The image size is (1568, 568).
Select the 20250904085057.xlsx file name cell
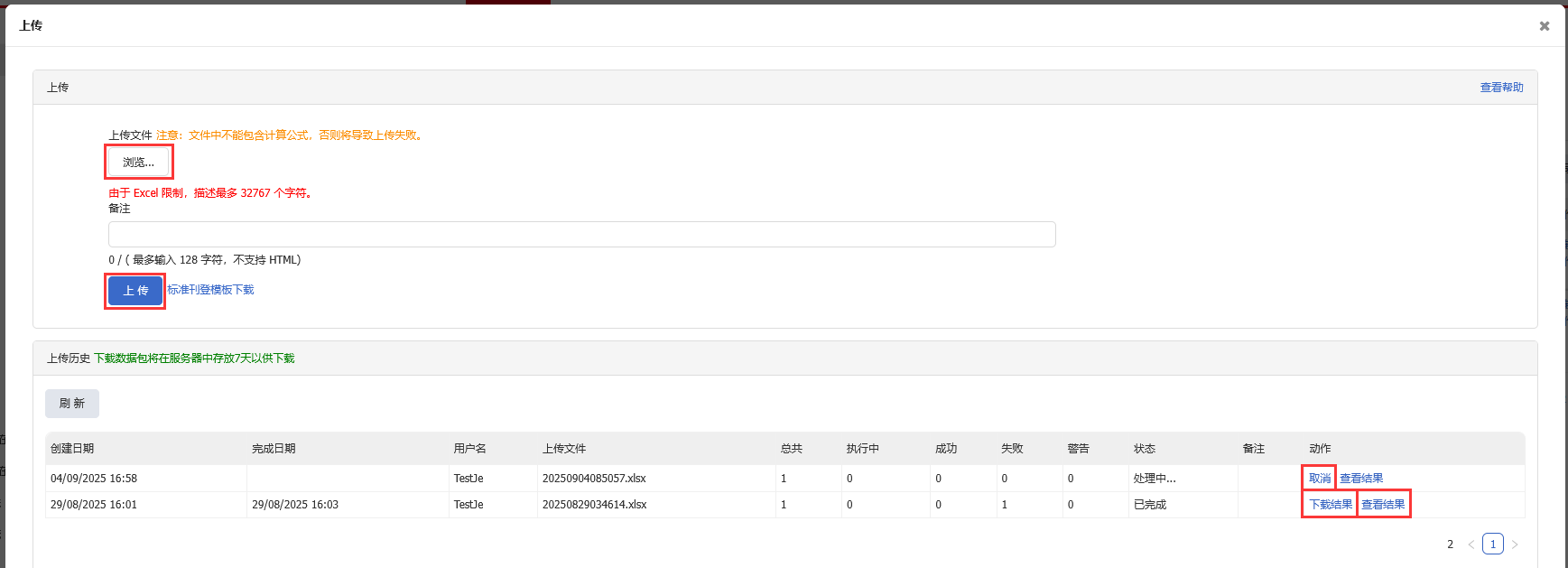click(594, 479)
